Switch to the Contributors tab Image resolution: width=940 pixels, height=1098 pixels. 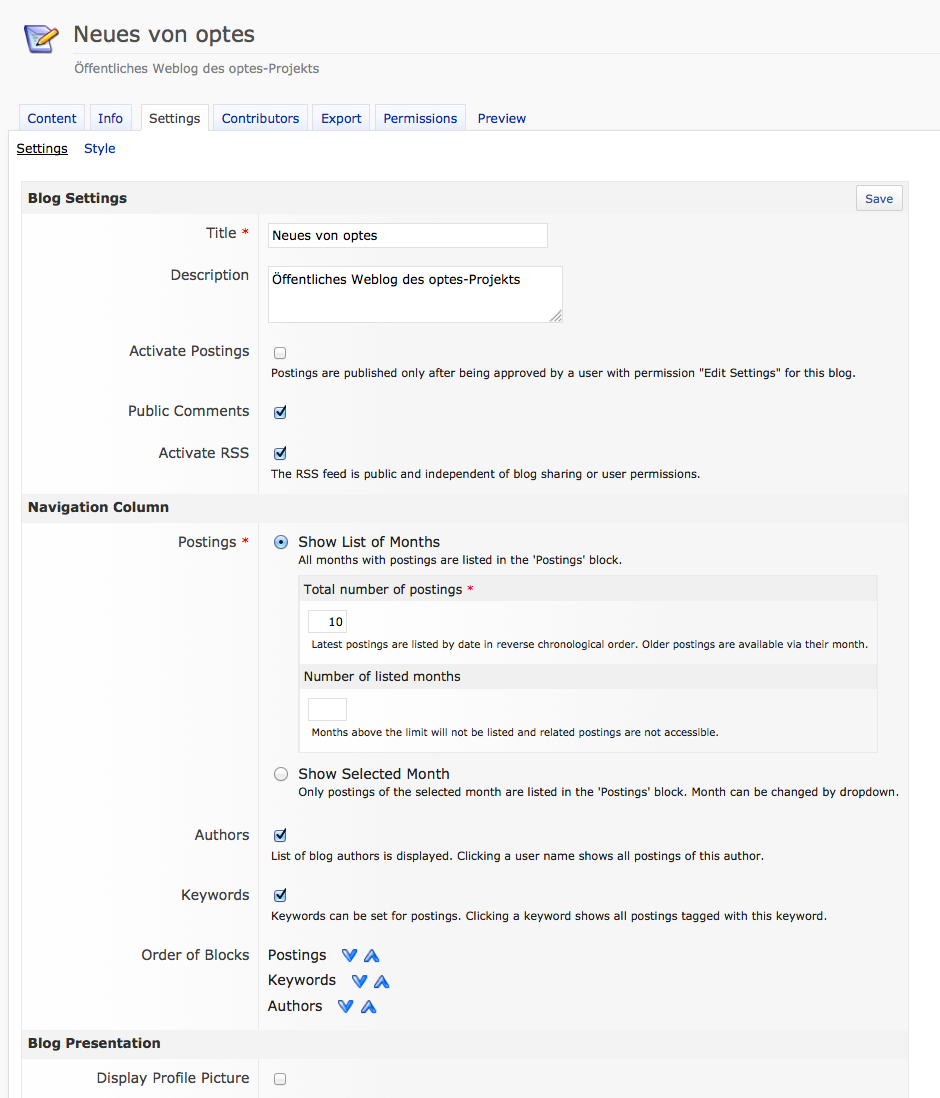pos(260,118)
